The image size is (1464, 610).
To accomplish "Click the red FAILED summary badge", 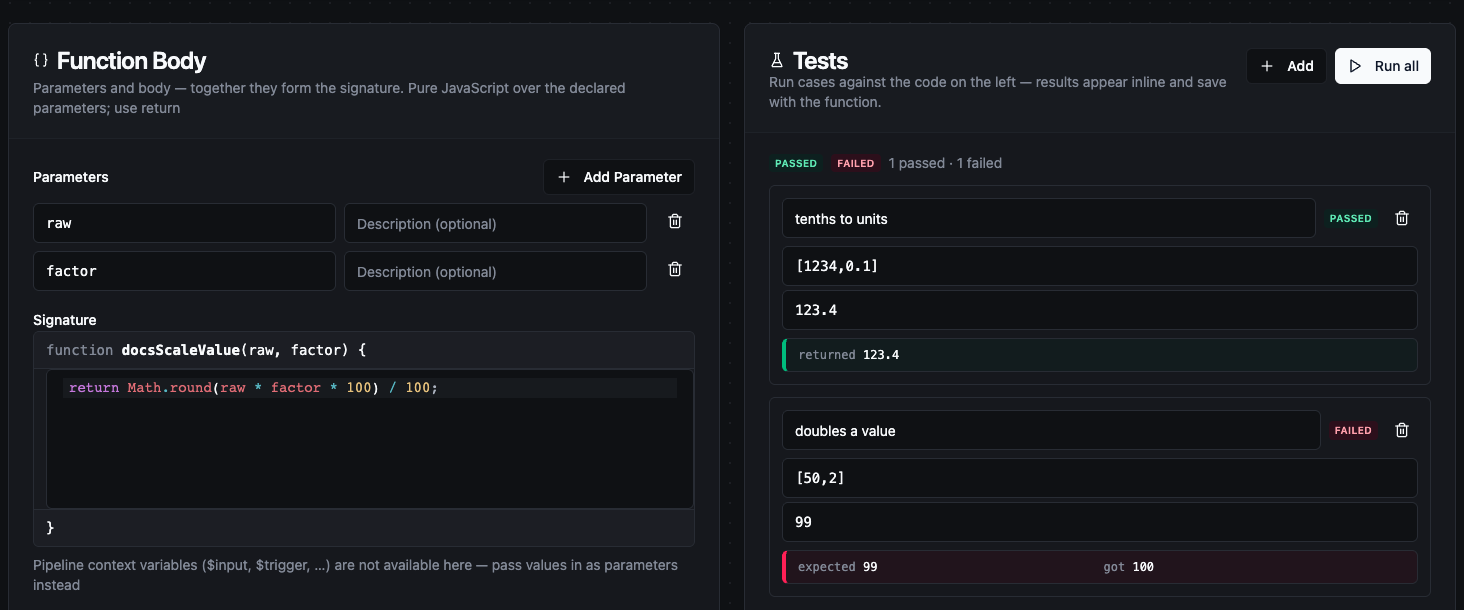I will [x=856, y=163].
